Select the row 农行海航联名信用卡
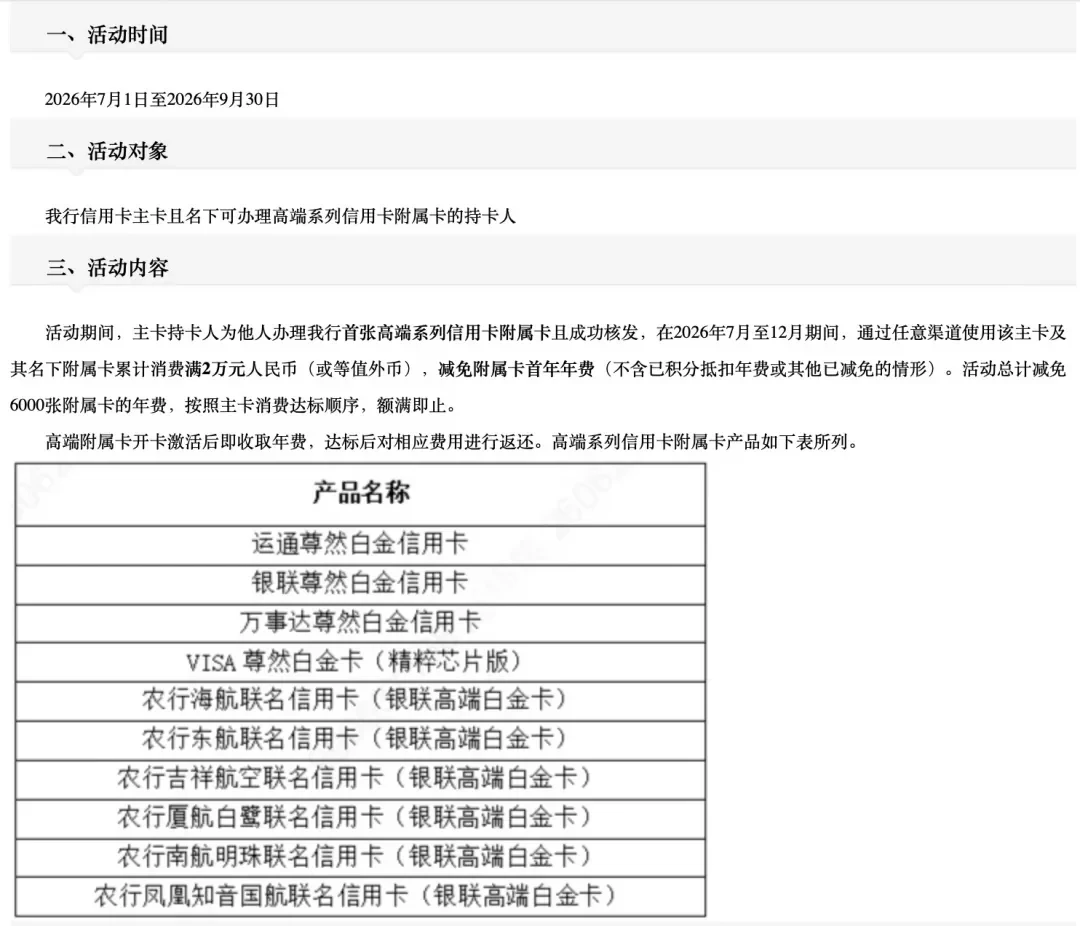Image resolution: width=1080 pixels, height=926 pixels. (x=360, y=701)
